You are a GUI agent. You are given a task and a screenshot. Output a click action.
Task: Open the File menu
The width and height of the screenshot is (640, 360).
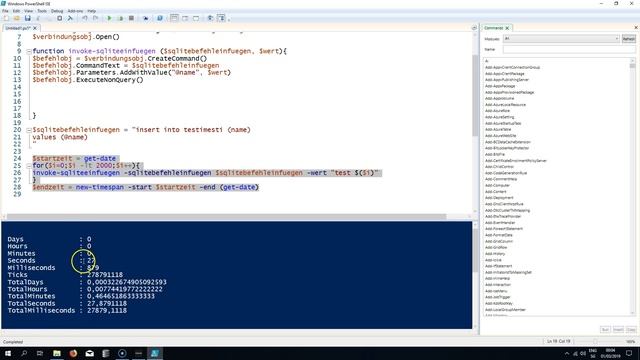pyautogui.click(x=5, y=11)
